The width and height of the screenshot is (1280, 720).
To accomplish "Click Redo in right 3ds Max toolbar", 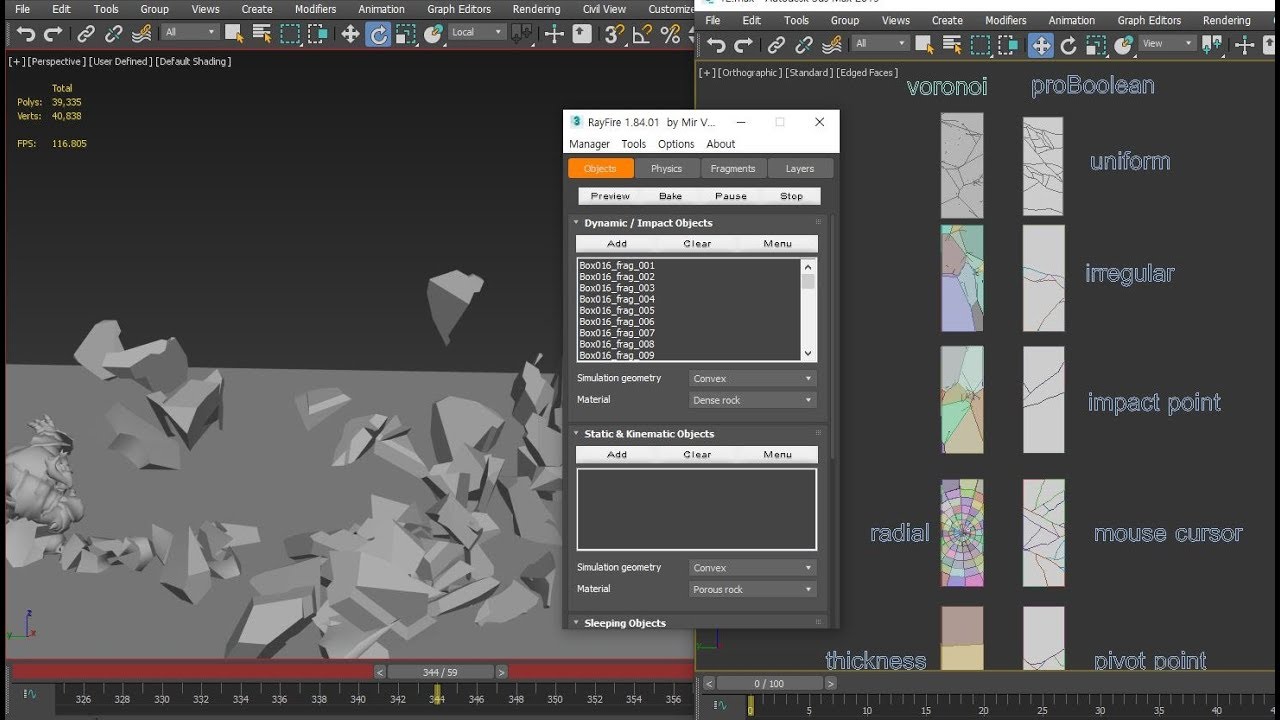I will point(744,44).
